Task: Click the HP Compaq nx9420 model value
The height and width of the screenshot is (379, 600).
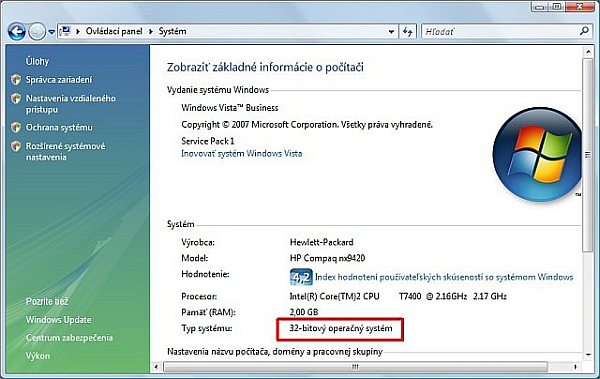Action: pyautogui.click(x=327, y=258)
